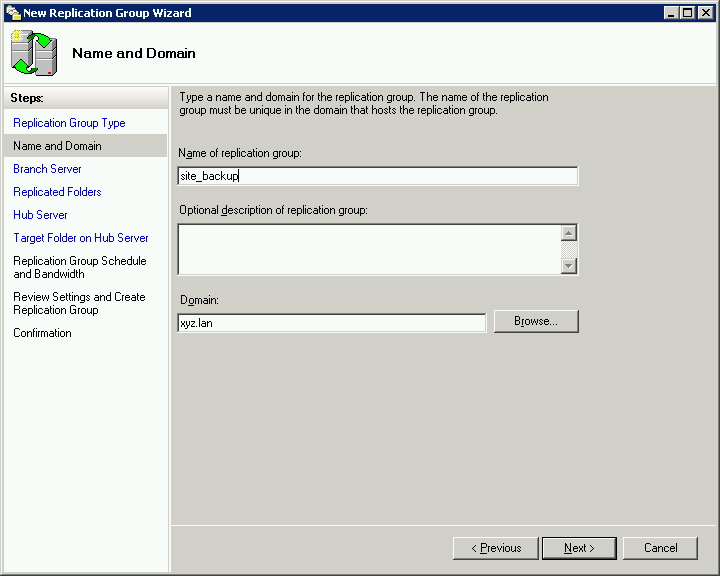Image resolution: width=720 pixels, height=576 pixels.
Task: Open Target Folder on Hub Server step
Action: [x=80, y=238]
